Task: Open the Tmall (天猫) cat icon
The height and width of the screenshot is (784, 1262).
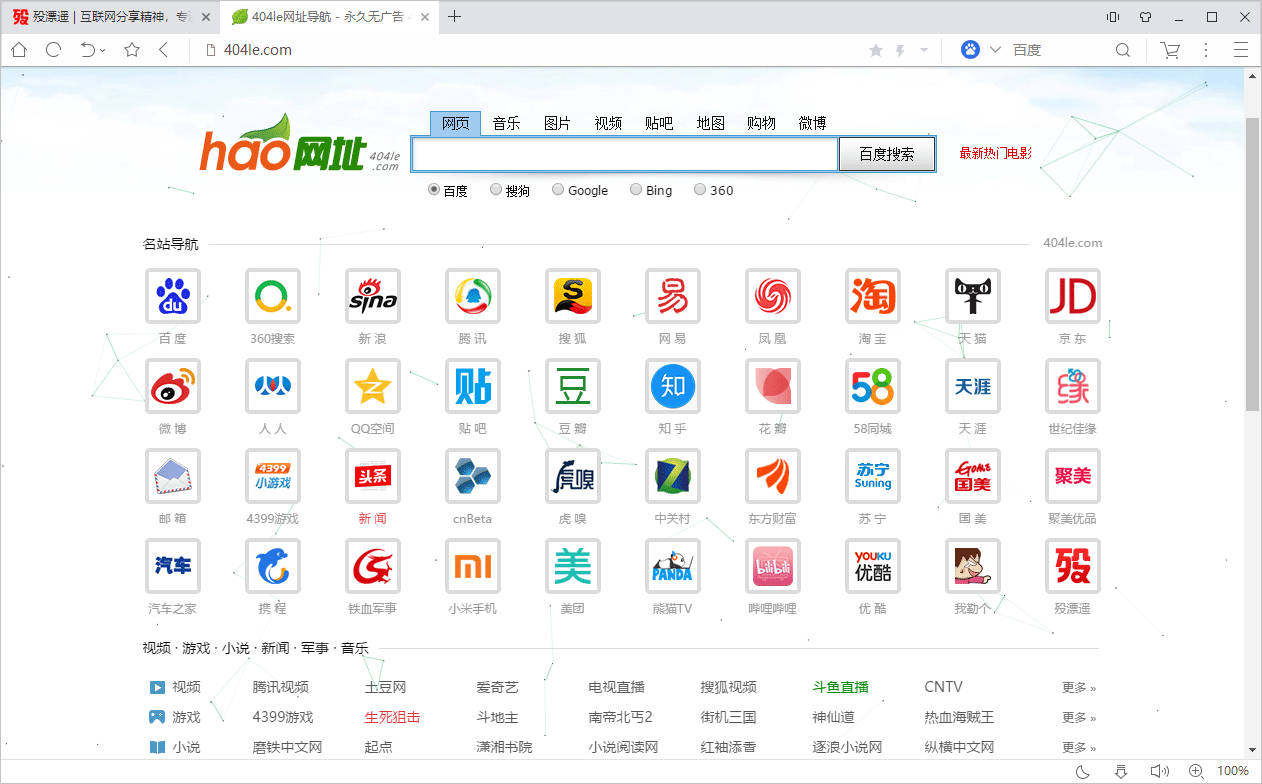Action: [973, 296]
